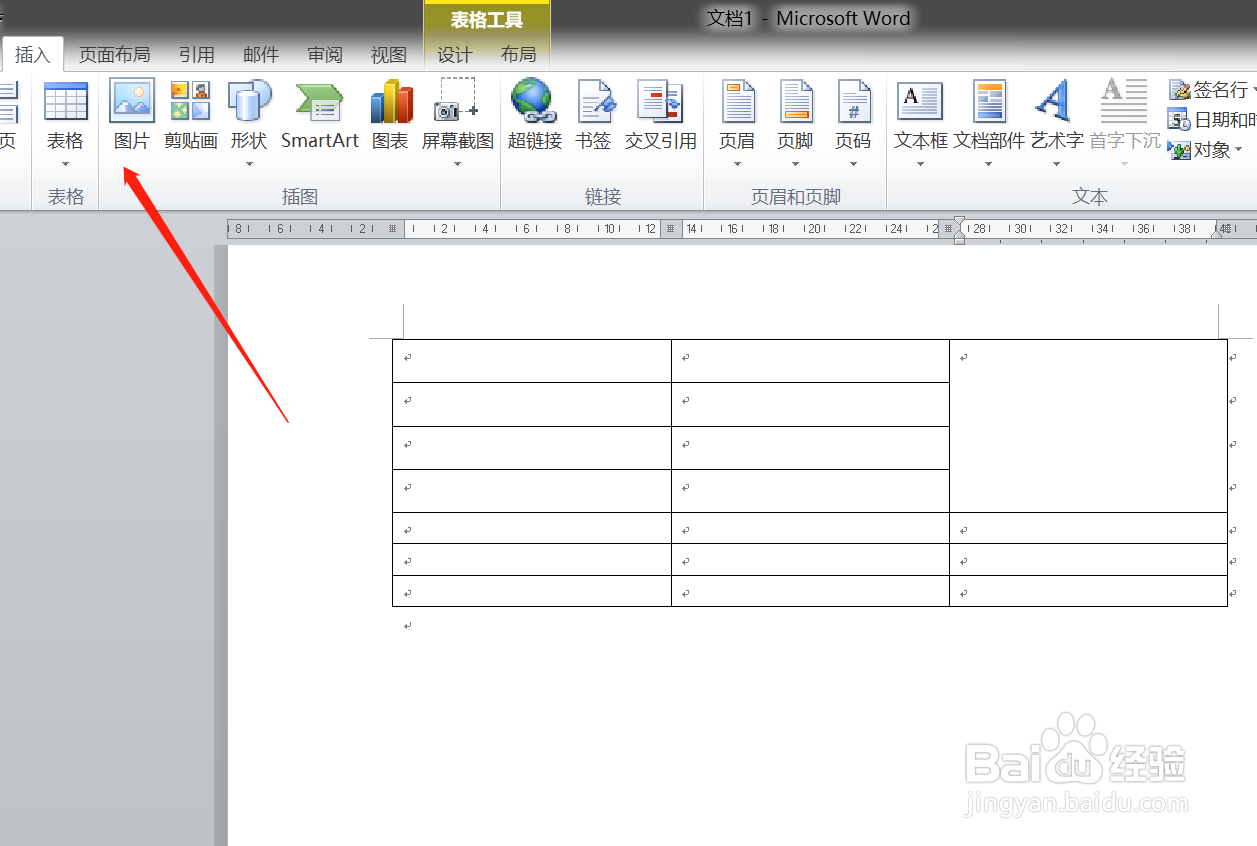Insert a Chart using 图表 icon

click(x=390, y=102)
